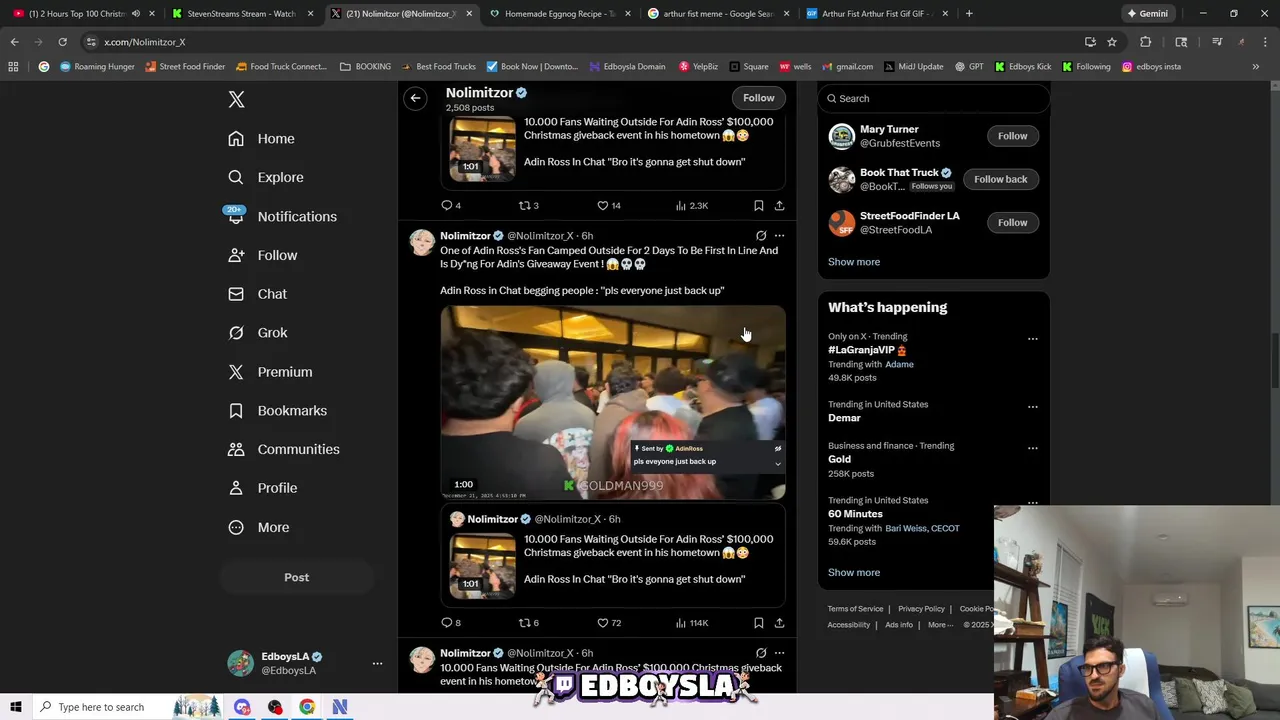Open Profile in the sidebar

[262, 488]
